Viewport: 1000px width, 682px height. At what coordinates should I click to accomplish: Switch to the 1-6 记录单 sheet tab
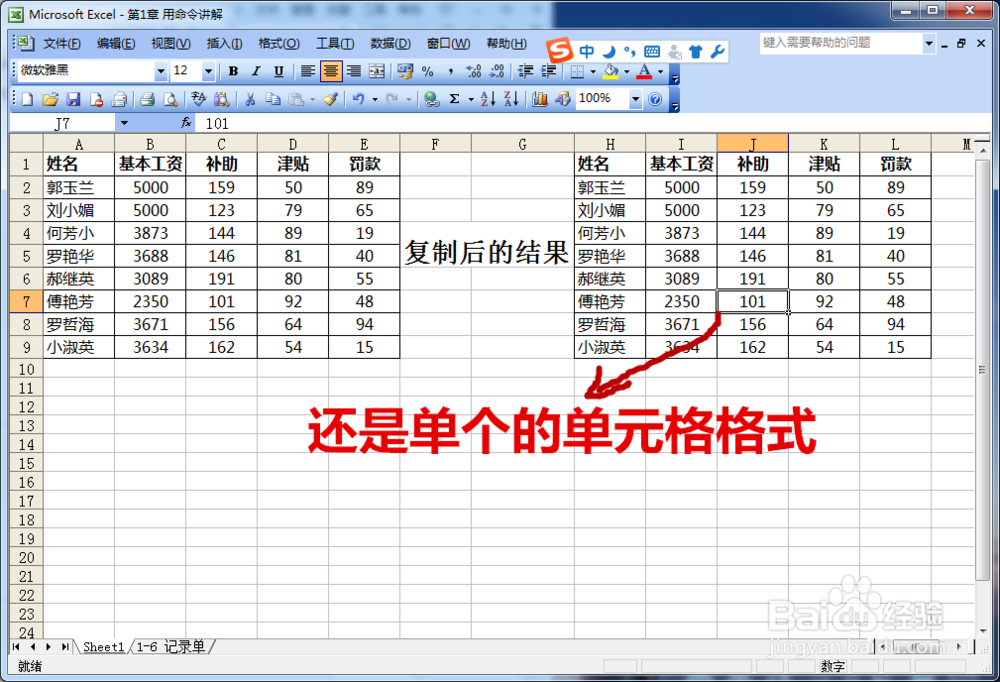point(172,647)
